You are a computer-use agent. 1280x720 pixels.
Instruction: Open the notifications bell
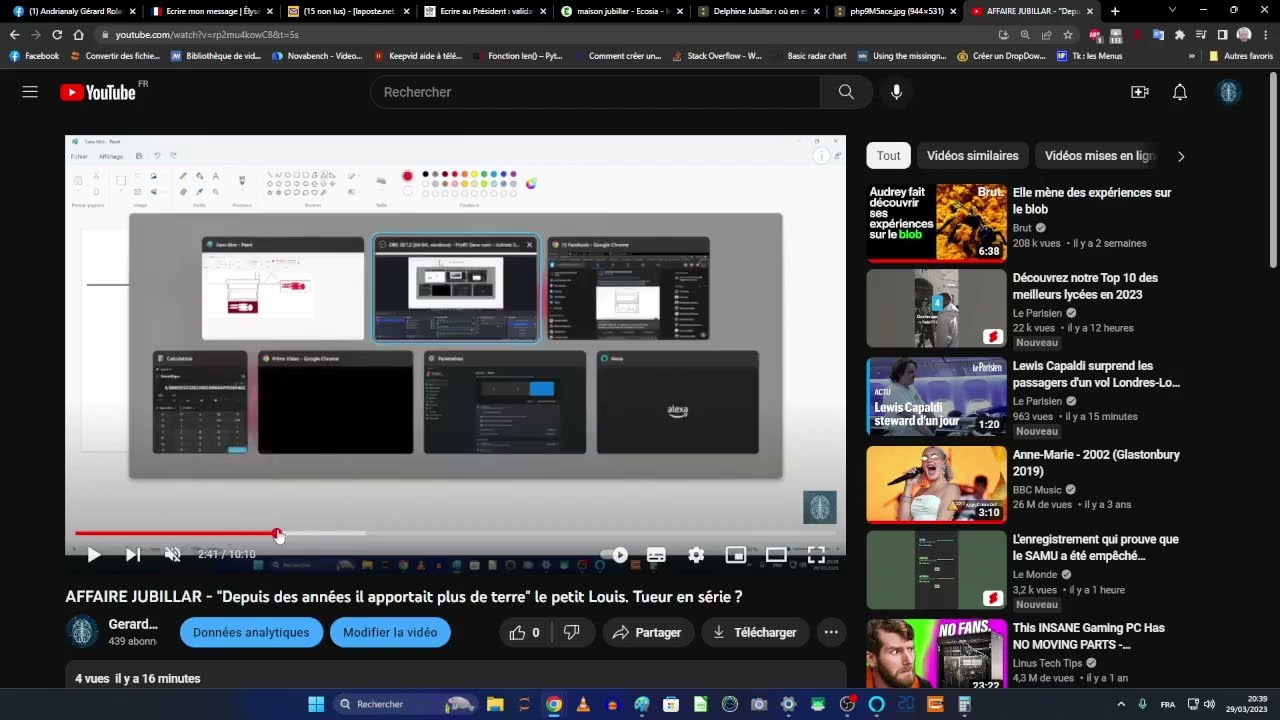coord(1180,92)
